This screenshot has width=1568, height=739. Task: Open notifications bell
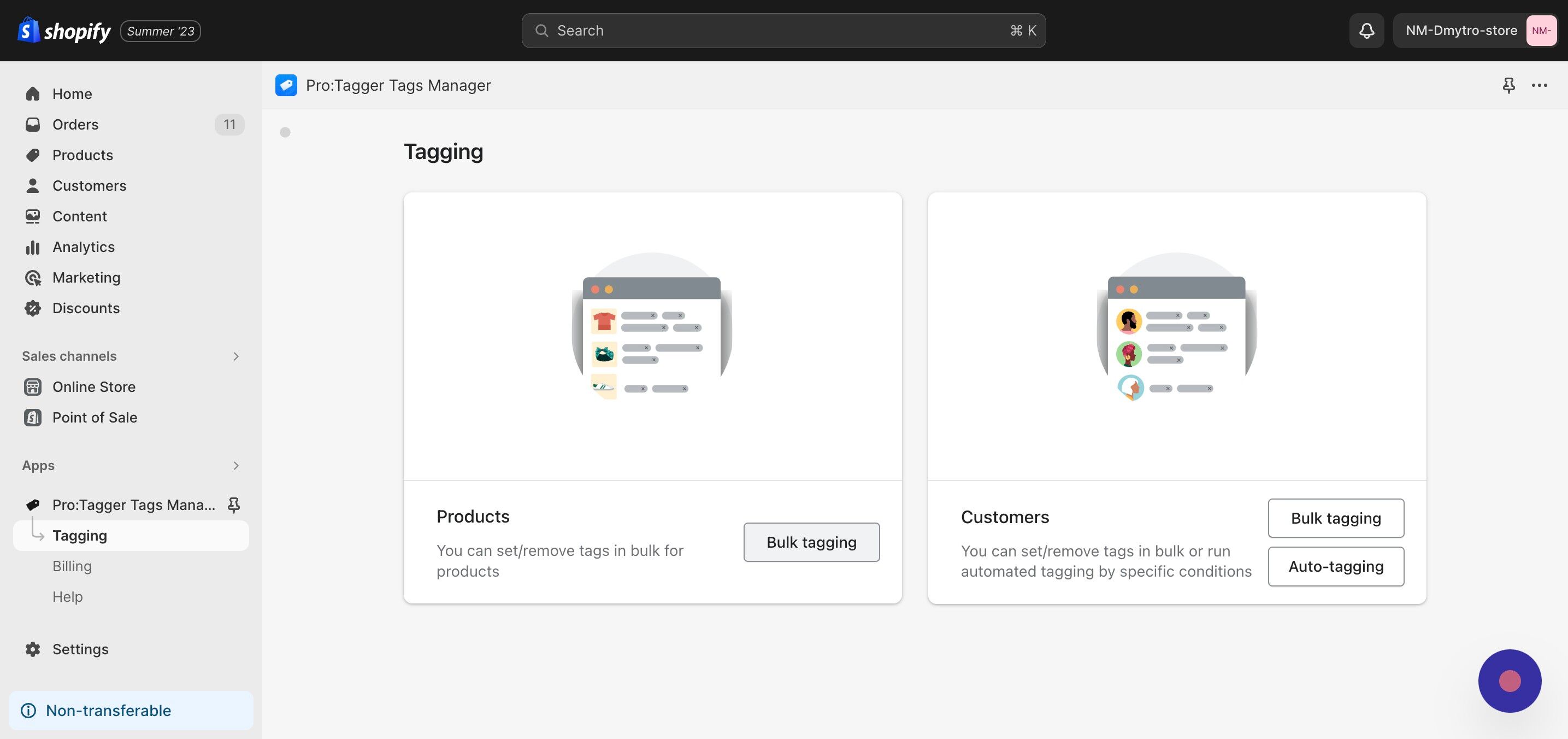tap(1366, 31)
